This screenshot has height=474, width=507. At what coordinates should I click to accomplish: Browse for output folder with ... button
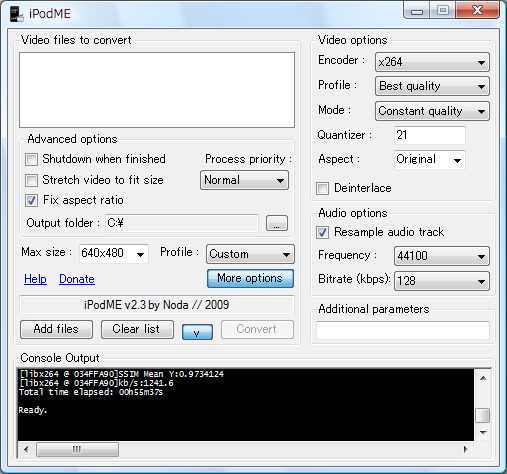(x=277, y=223)
